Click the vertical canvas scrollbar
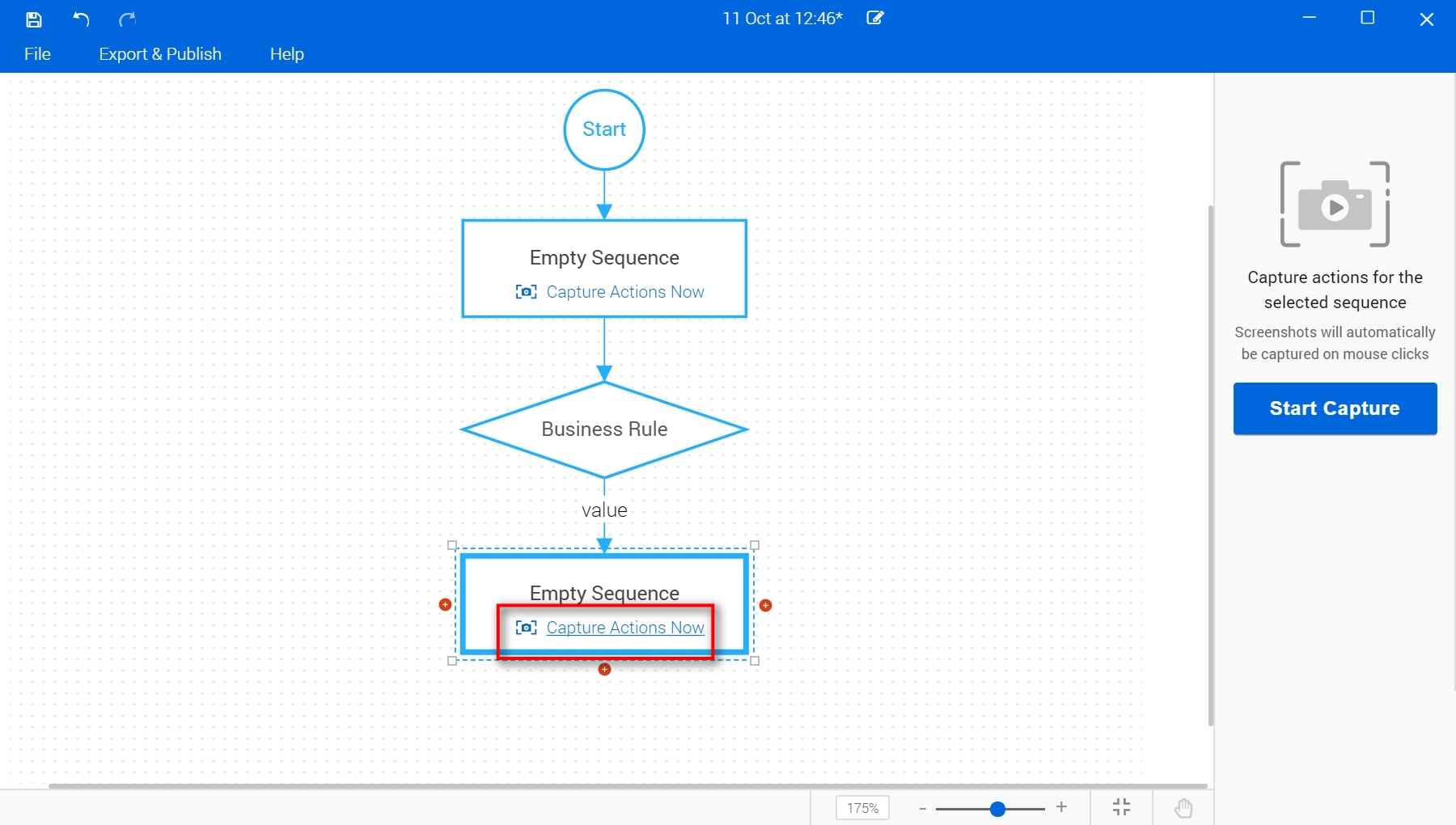This screenshot has height=825, width=1456. [x=1210, y=465]
